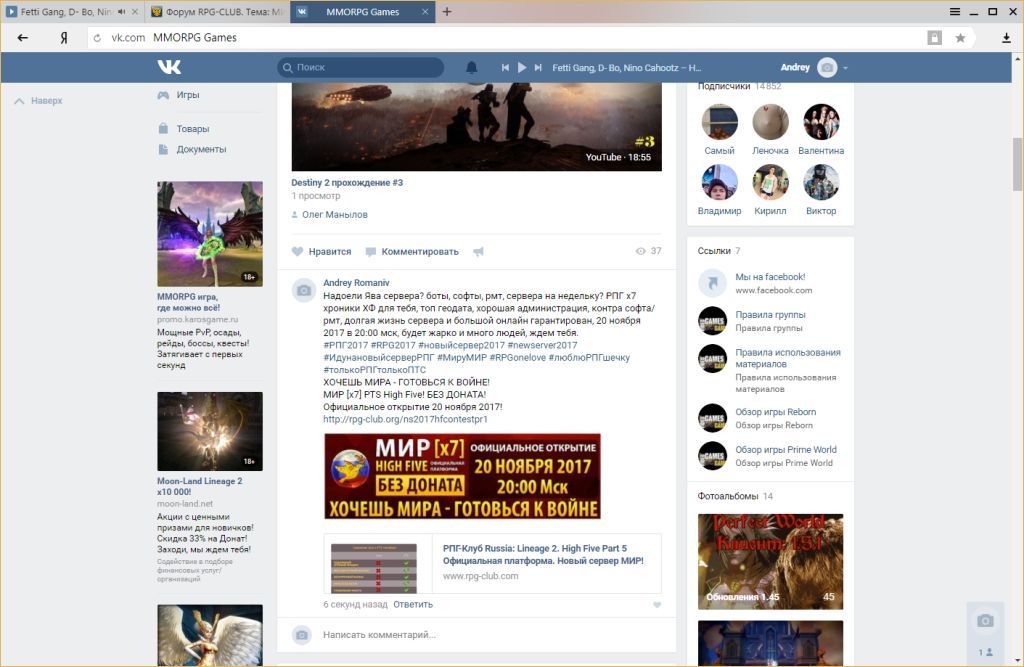Bookmark page with the star icon
This screenshot has height=667, width=1024.
pos(960,38)
